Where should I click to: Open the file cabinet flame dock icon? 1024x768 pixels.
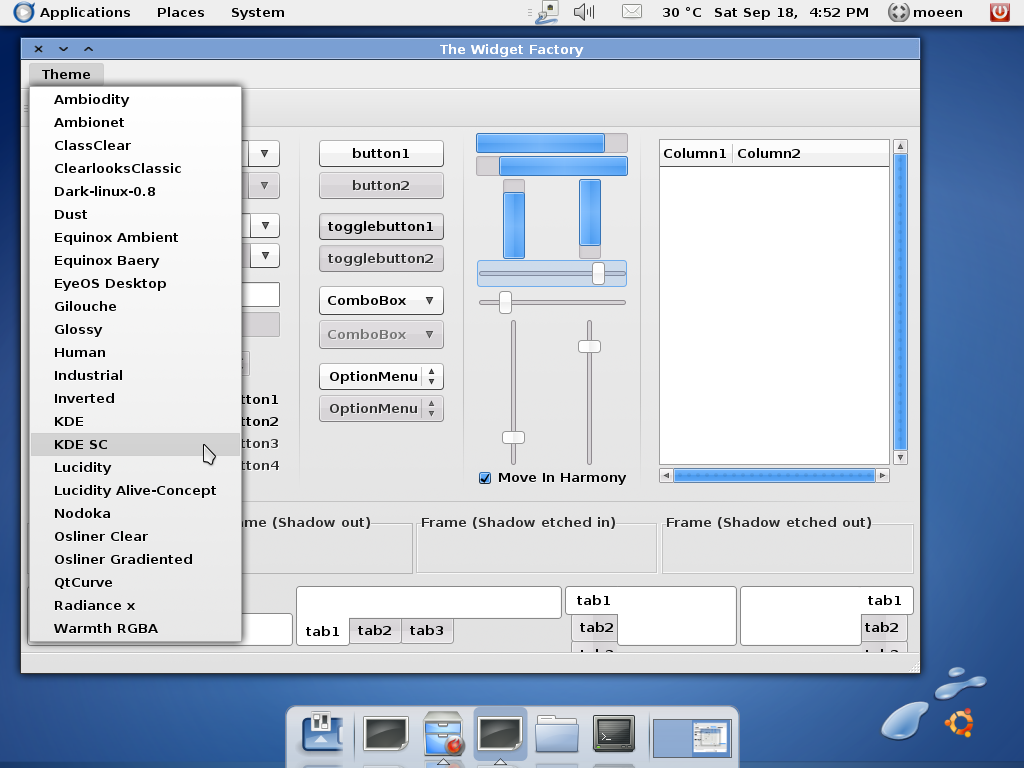[443, 733]
